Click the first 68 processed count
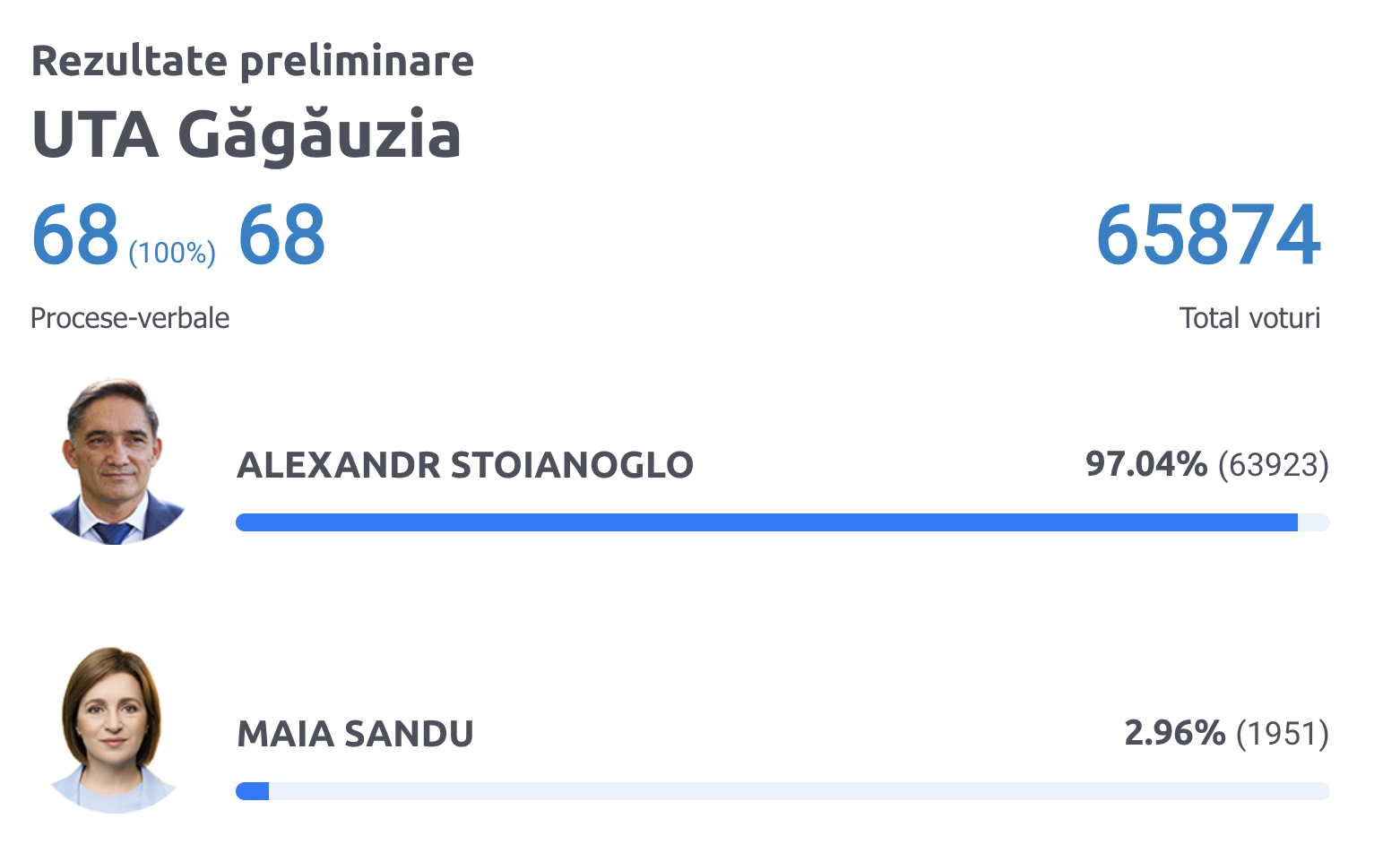 [75, 235]
